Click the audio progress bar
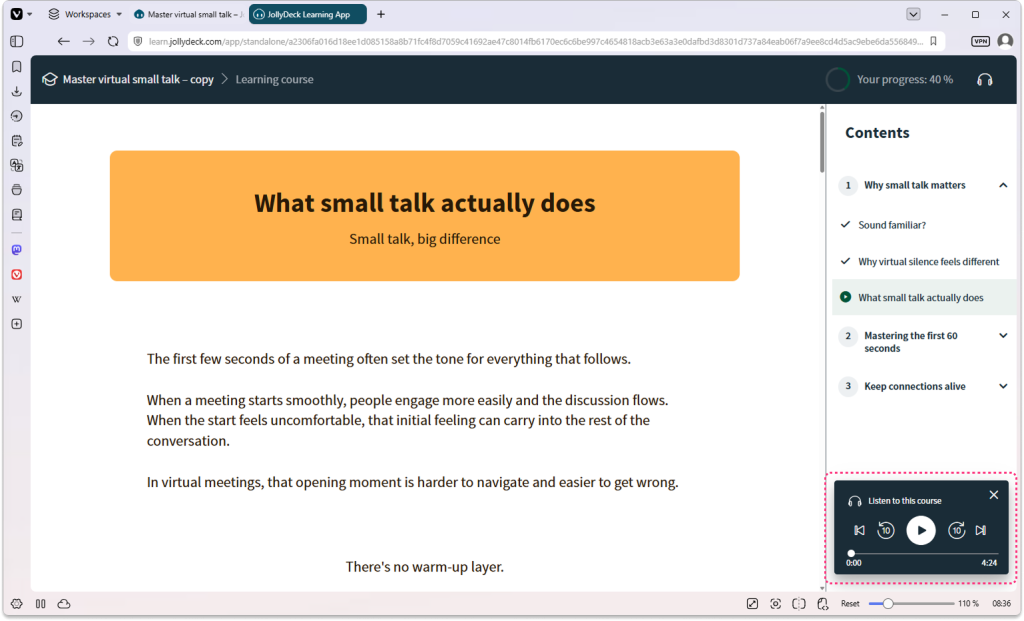Viewport: 1024px width, 621px height. pos(923,553)
